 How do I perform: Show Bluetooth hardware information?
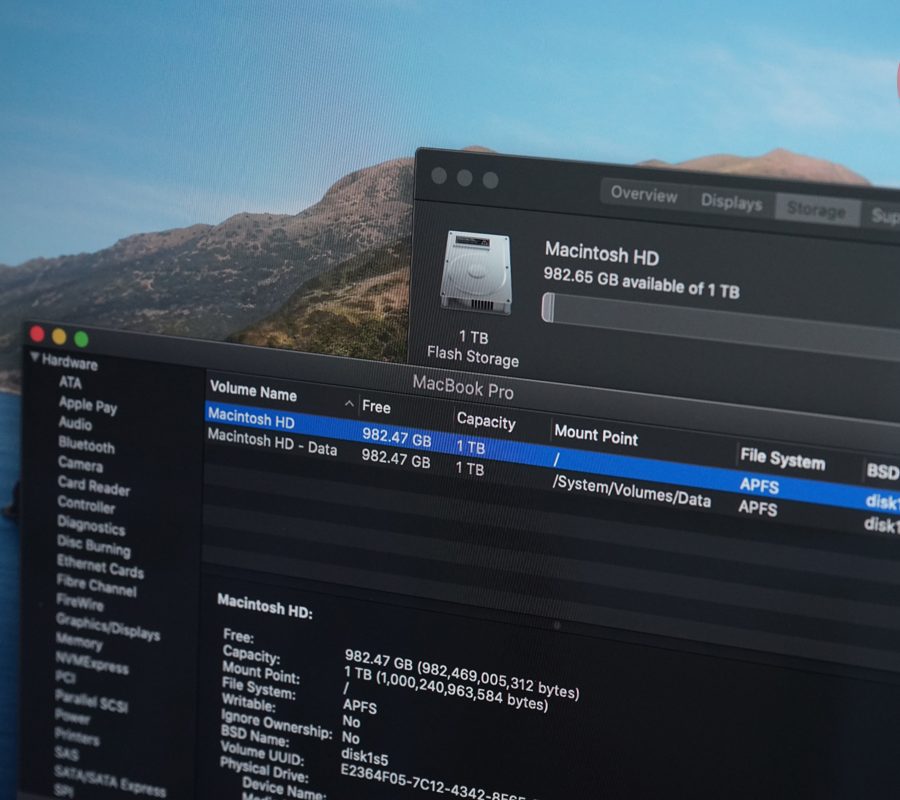coord(86,445)
